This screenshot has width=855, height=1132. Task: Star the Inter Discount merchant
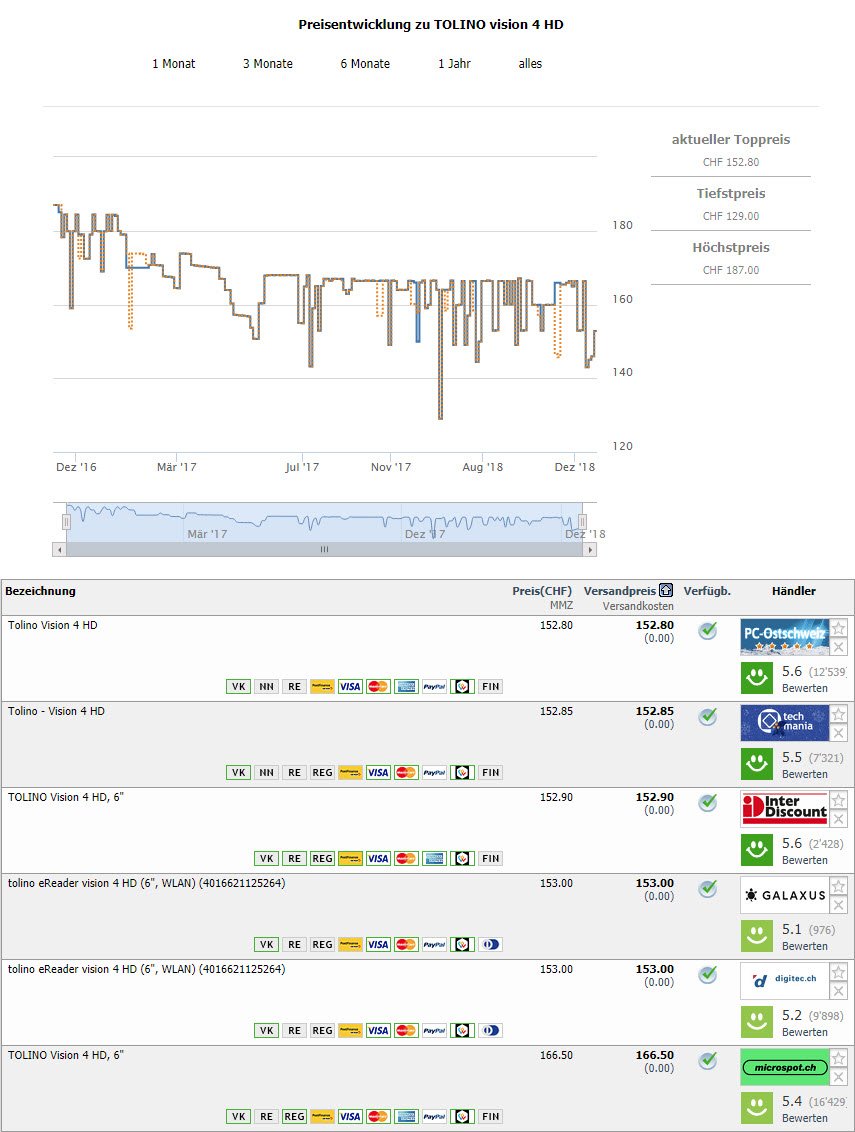[x=839, y=800]
